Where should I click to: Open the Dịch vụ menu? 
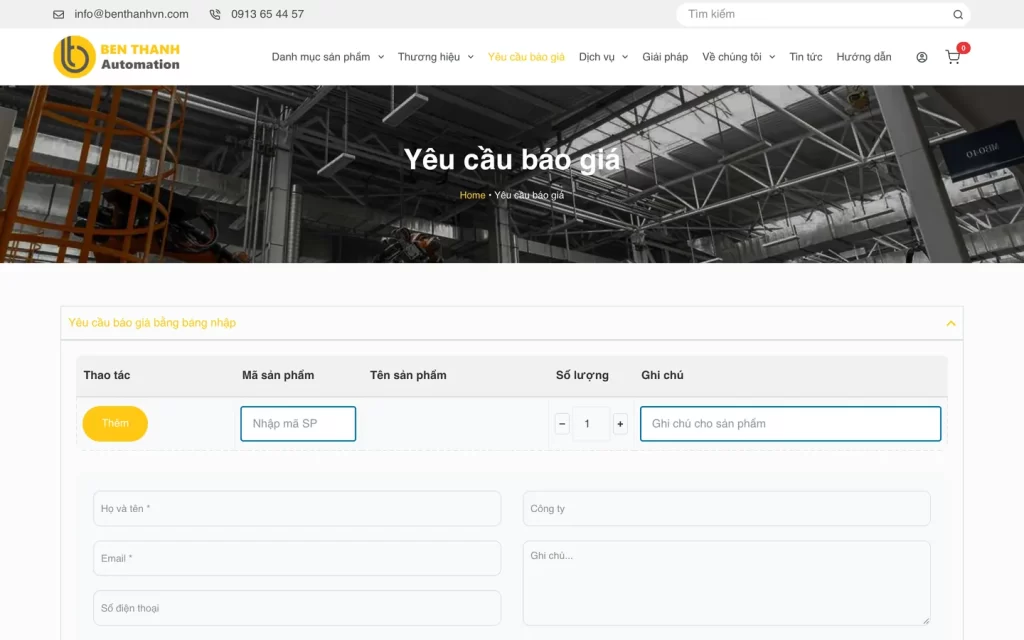(596, 57)
